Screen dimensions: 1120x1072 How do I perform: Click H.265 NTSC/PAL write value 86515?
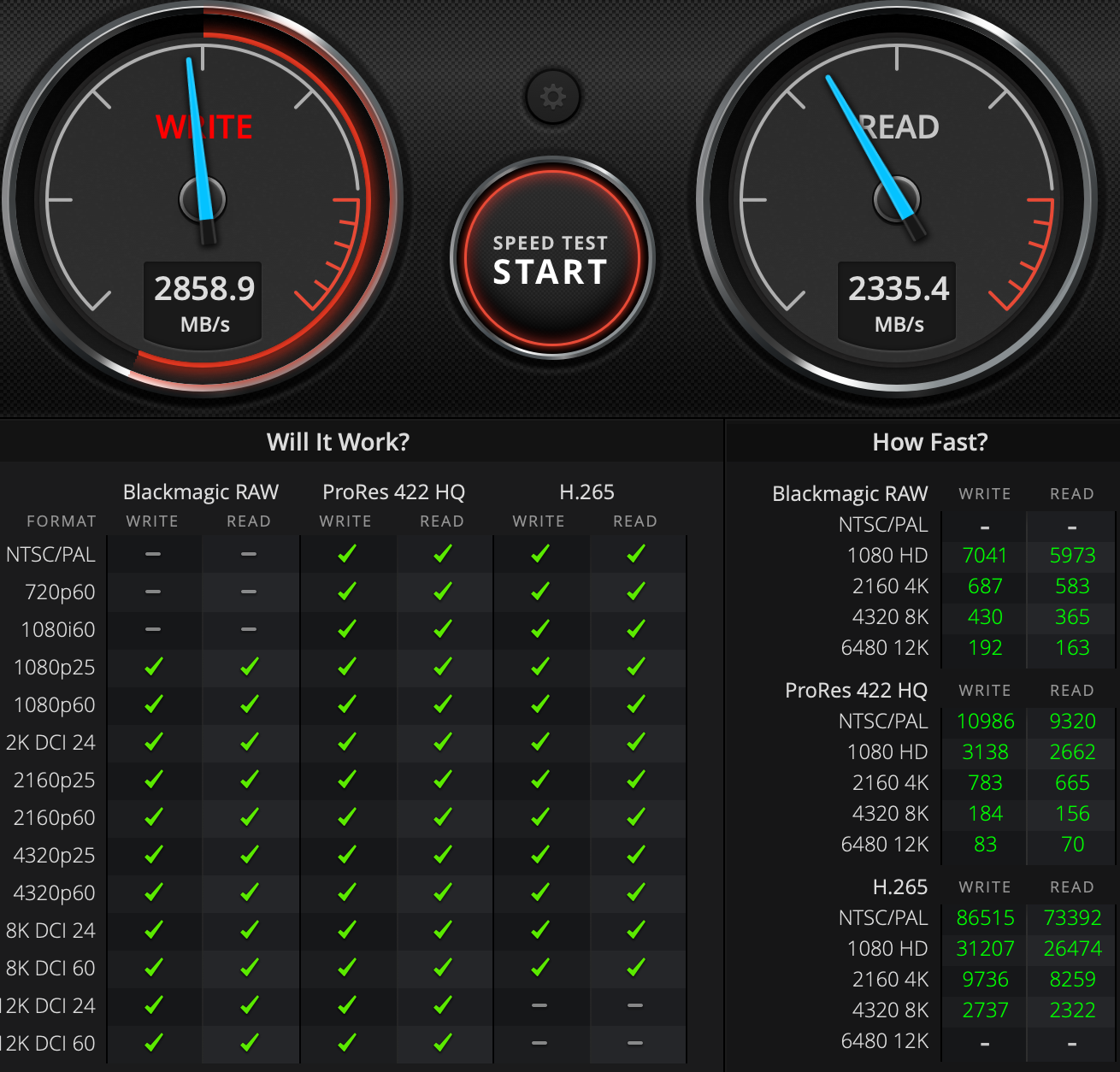click(x=985, y=918)
